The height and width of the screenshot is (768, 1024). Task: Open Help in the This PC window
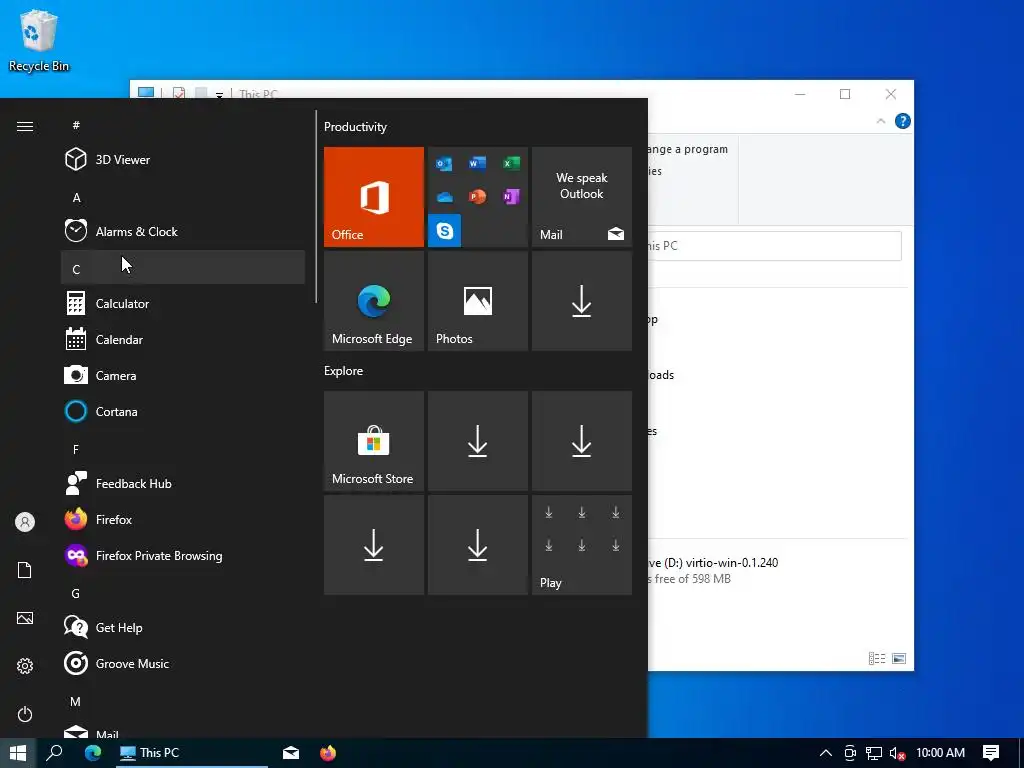pyautogui.click(x=903, y=121)
